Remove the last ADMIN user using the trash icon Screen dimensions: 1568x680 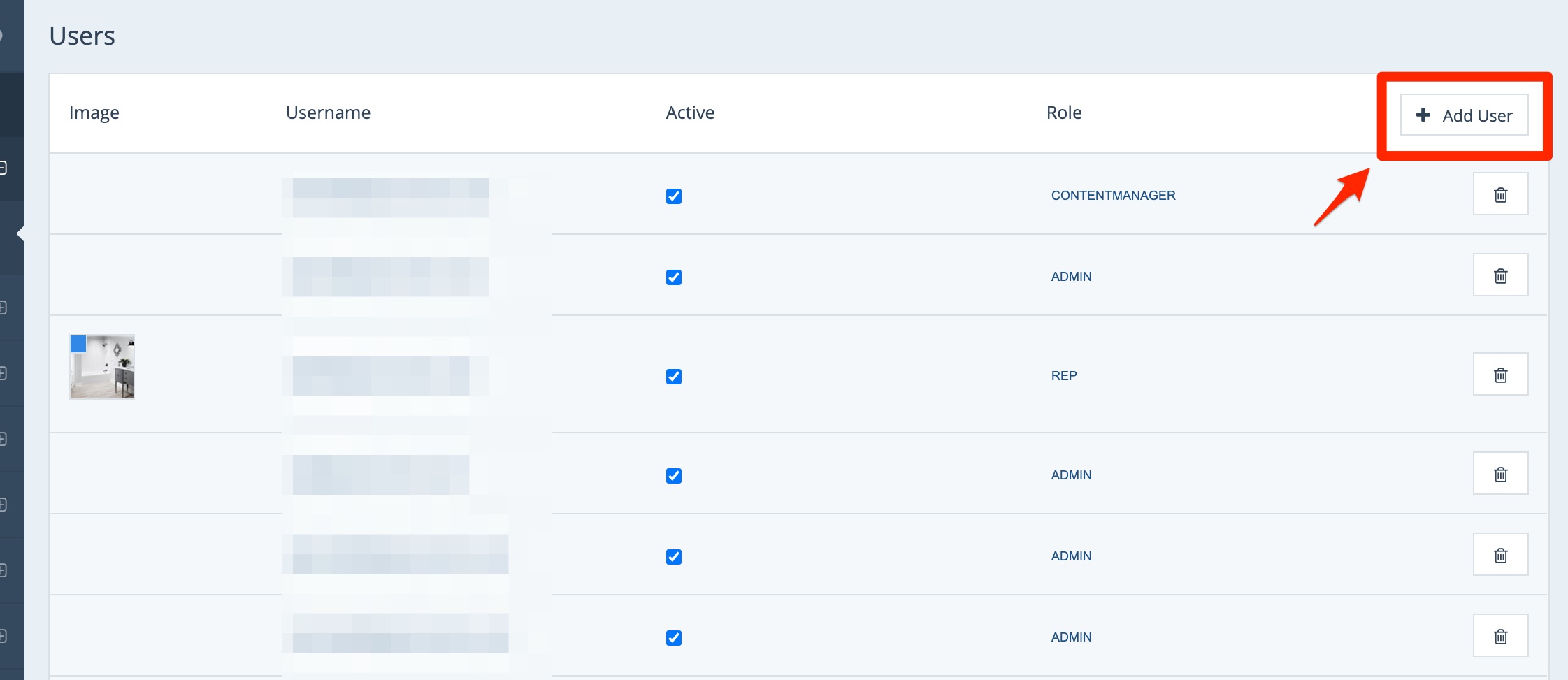tap(1500, 636)
